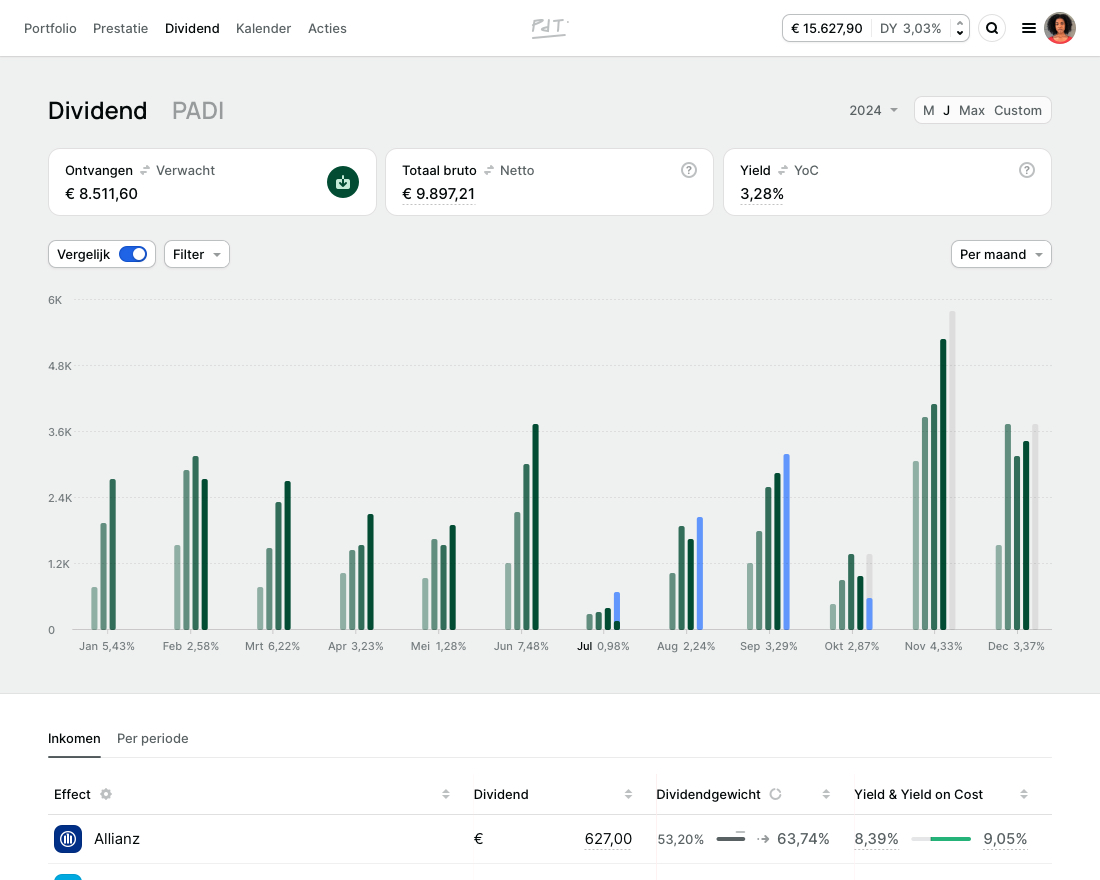Click the help icon in Yield card
Screen dimensions: 1100x880
pyautogui.click(x=1026, y=170)
